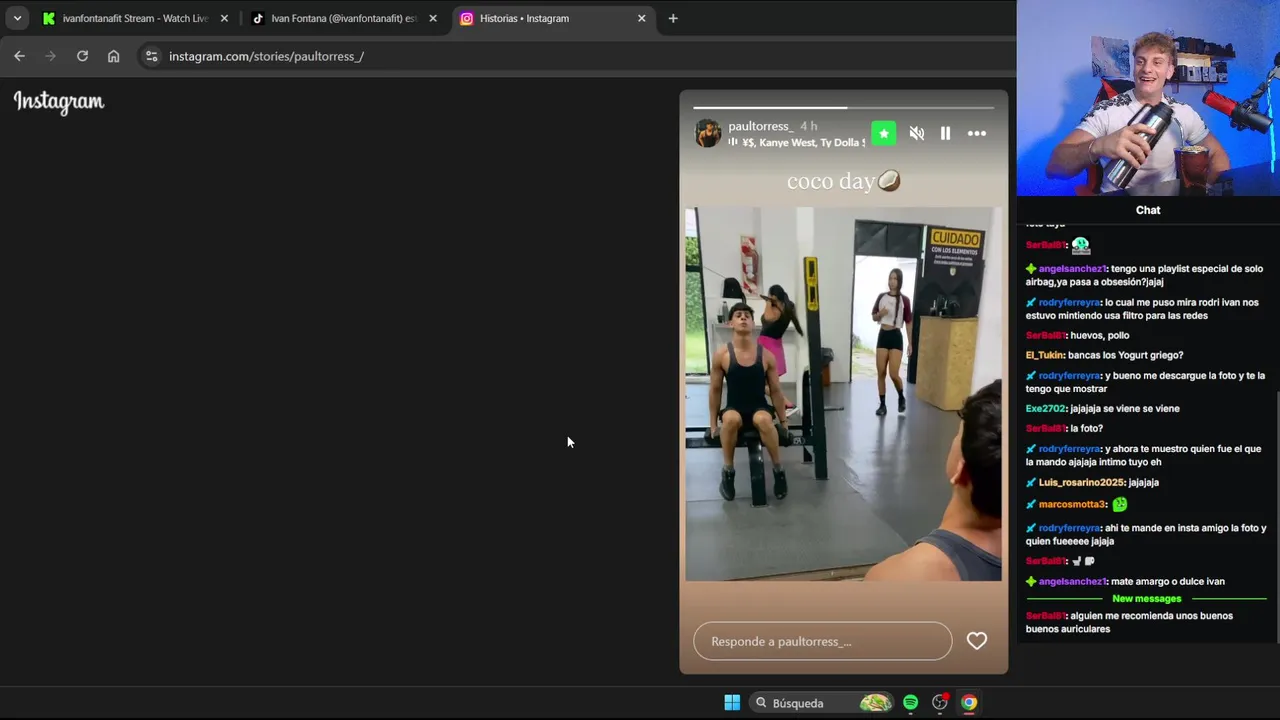Switch to the ivanfontanafit Stream Kick tab
This screenshot has height=720, width=1280.
click(x=136, y=18)
